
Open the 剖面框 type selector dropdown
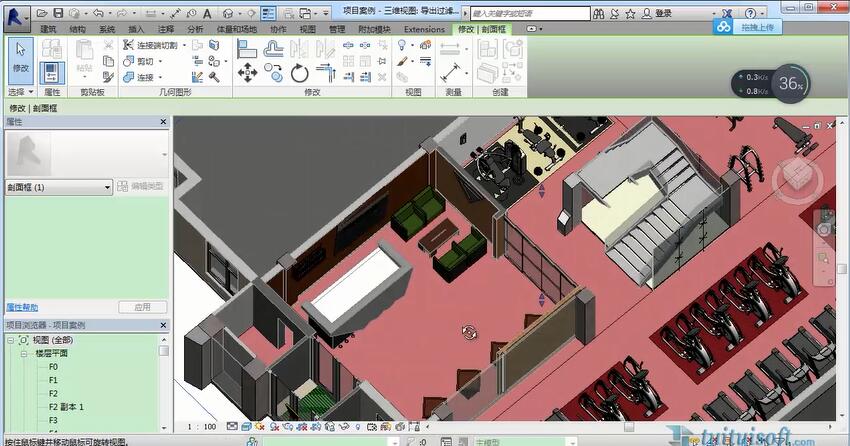click(x=107, y=187)
